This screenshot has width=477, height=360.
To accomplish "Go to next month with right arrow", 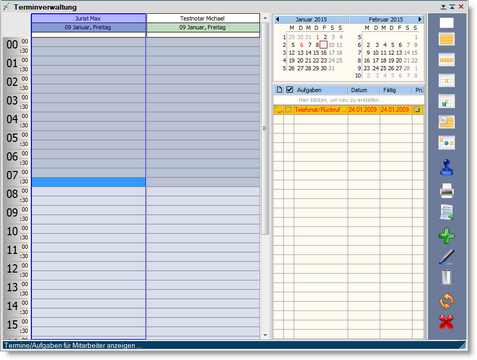I will point(420,19).
